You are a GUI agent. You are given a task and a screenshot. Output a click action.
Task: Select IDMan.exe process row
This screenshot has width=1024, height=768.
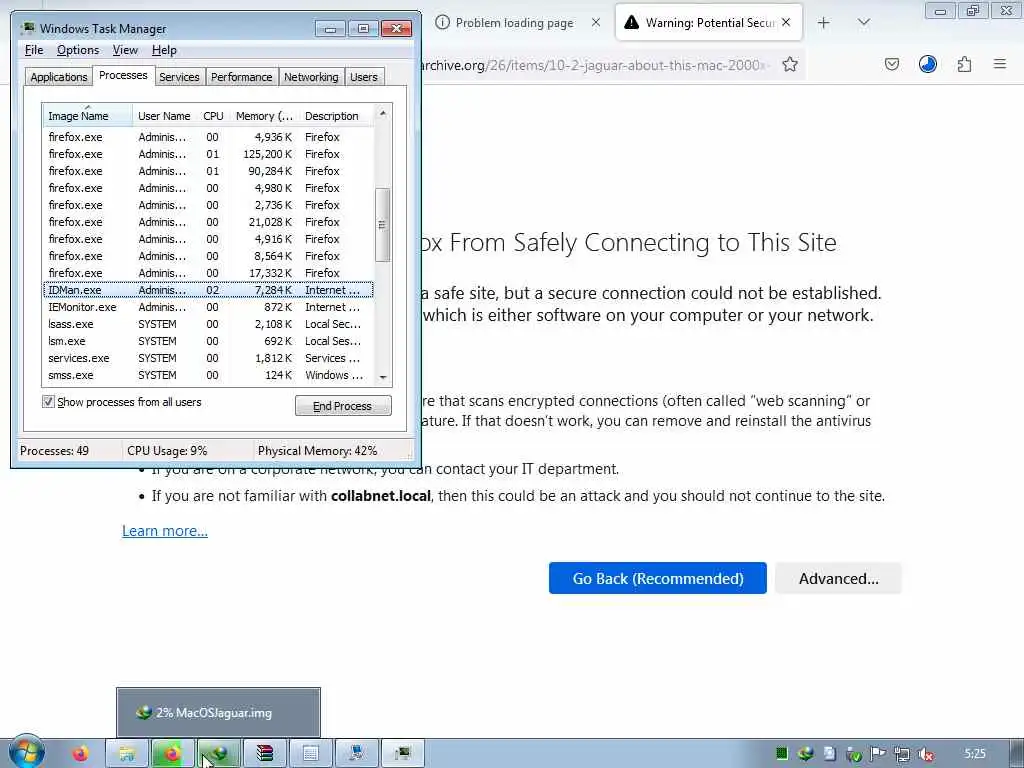tap(208, 290)
